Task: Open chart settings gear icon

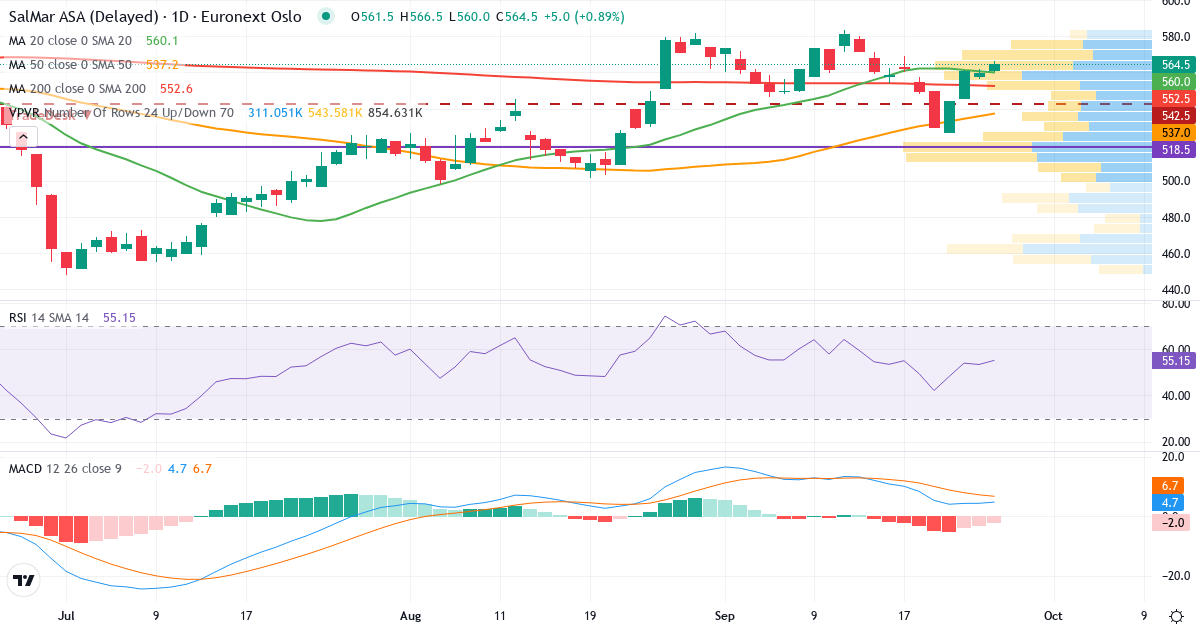Action: pos(1176,616)
